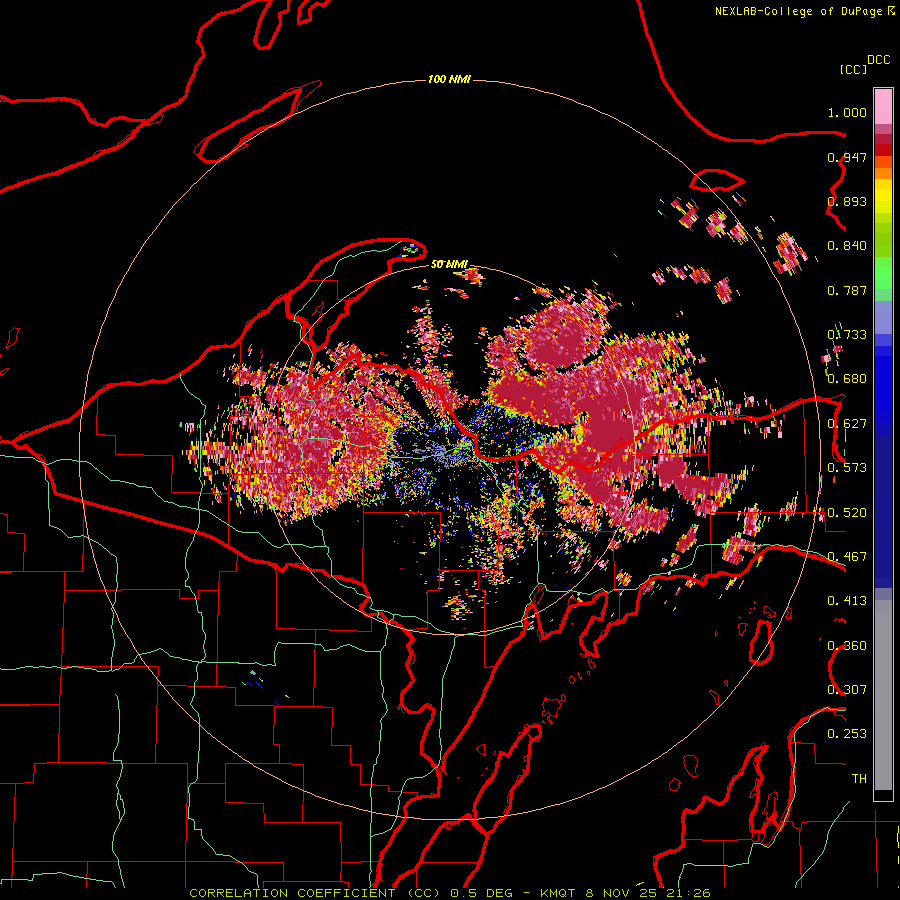Click the 0.360 legend value
The width and height of the screenshot is (900, 900).
point(847,646)
